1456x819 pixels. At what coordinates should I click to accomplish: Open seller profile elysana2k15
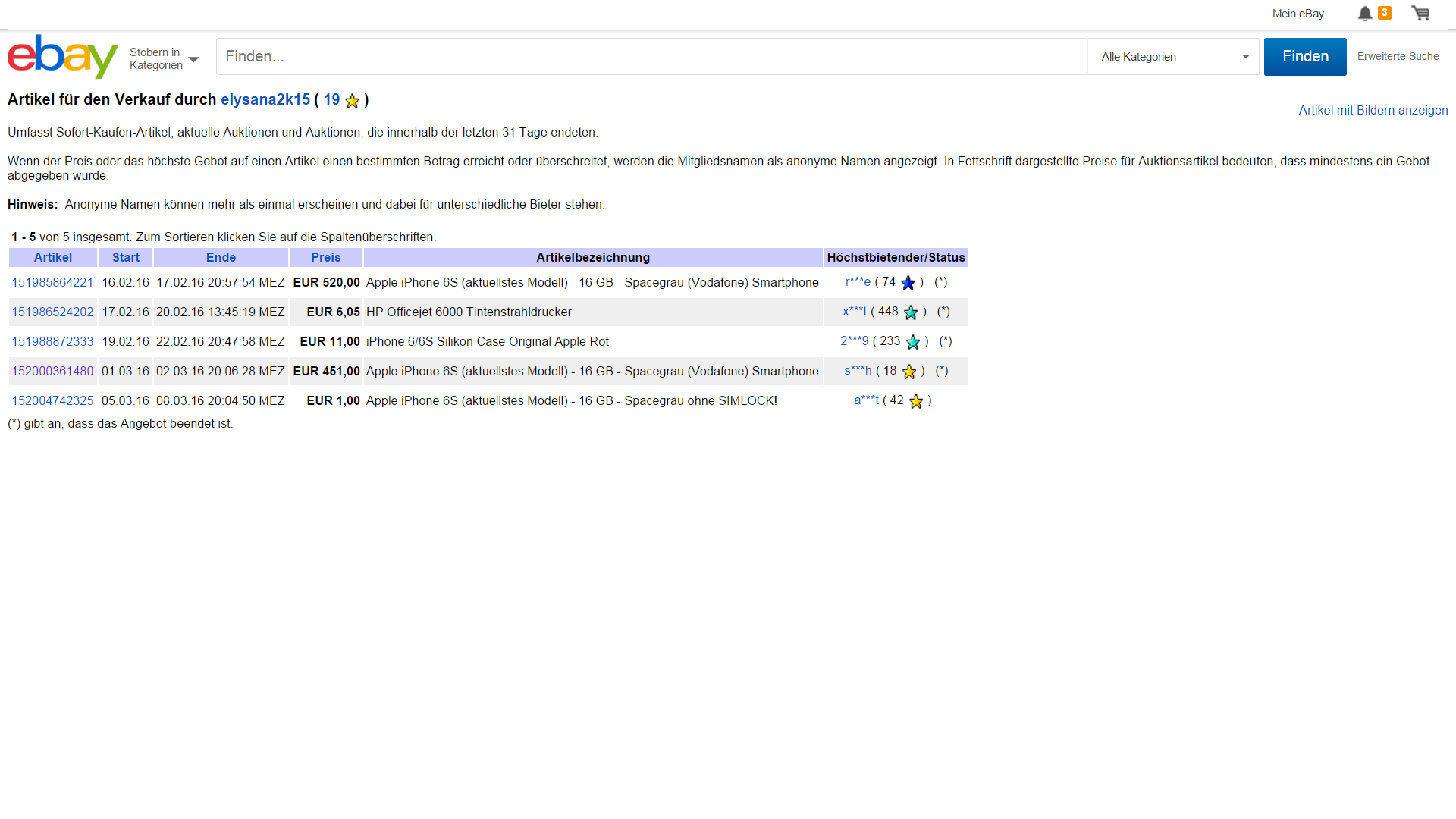[265, 99]
